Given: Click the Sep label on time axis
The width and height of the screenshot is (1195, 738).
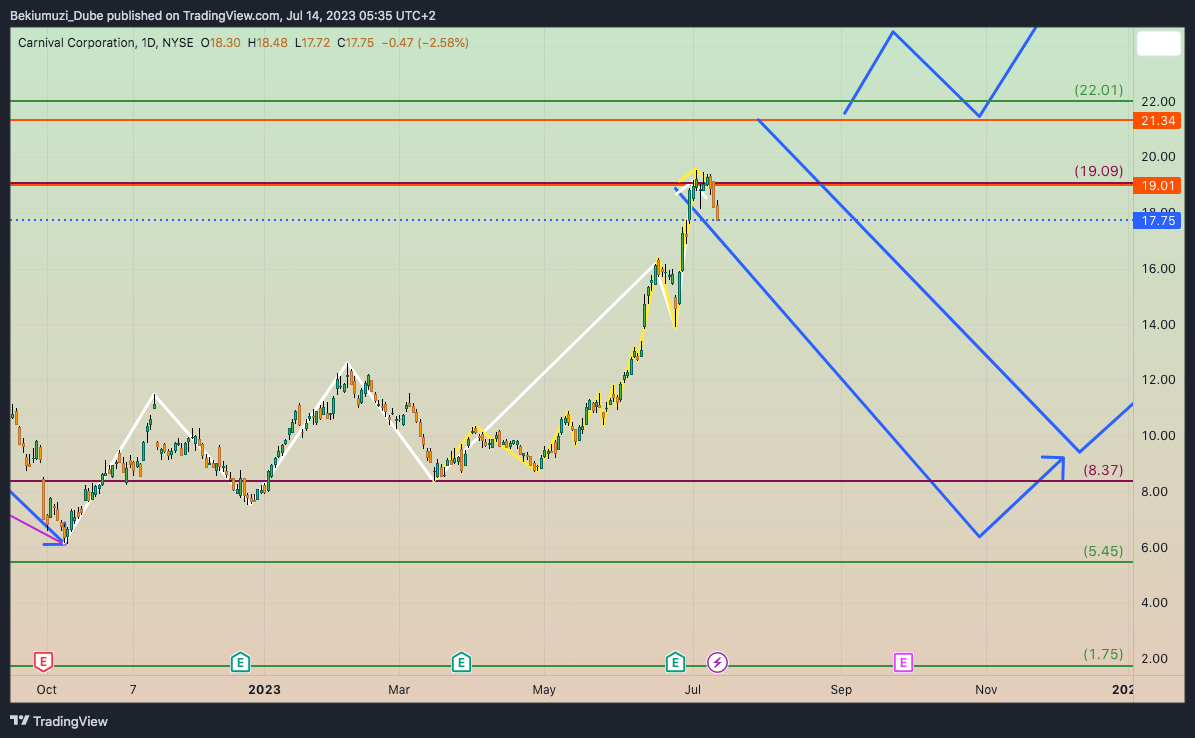Looking at the screenshot, I should point(841,689).
